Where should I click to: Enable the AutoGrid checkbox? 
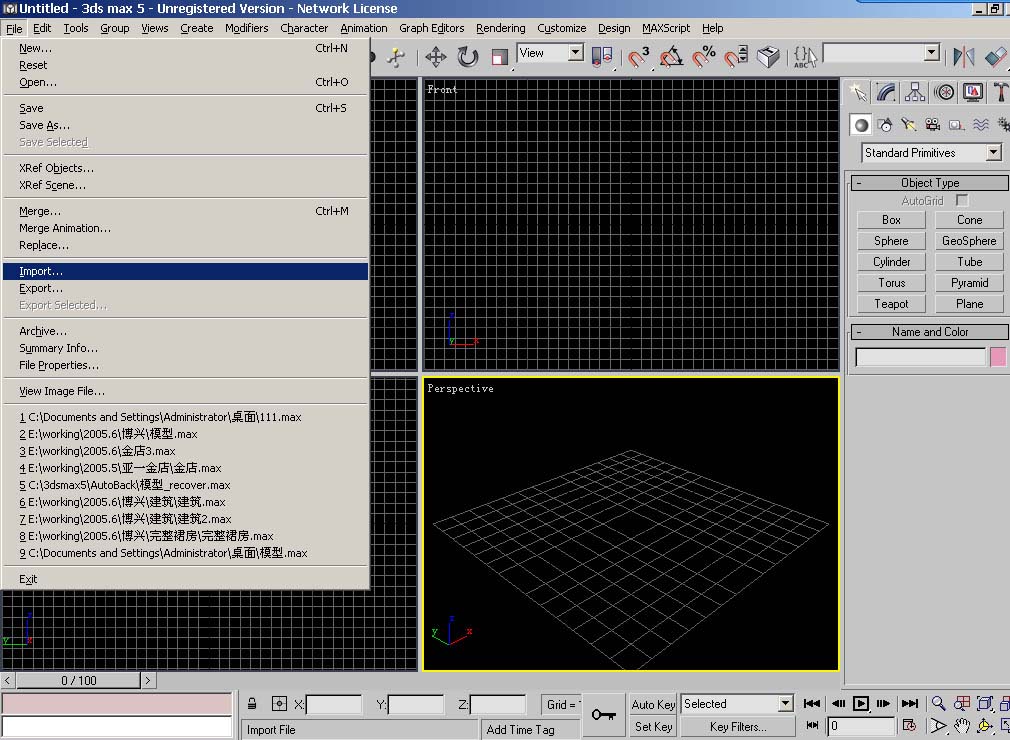[x=962, y=200]
